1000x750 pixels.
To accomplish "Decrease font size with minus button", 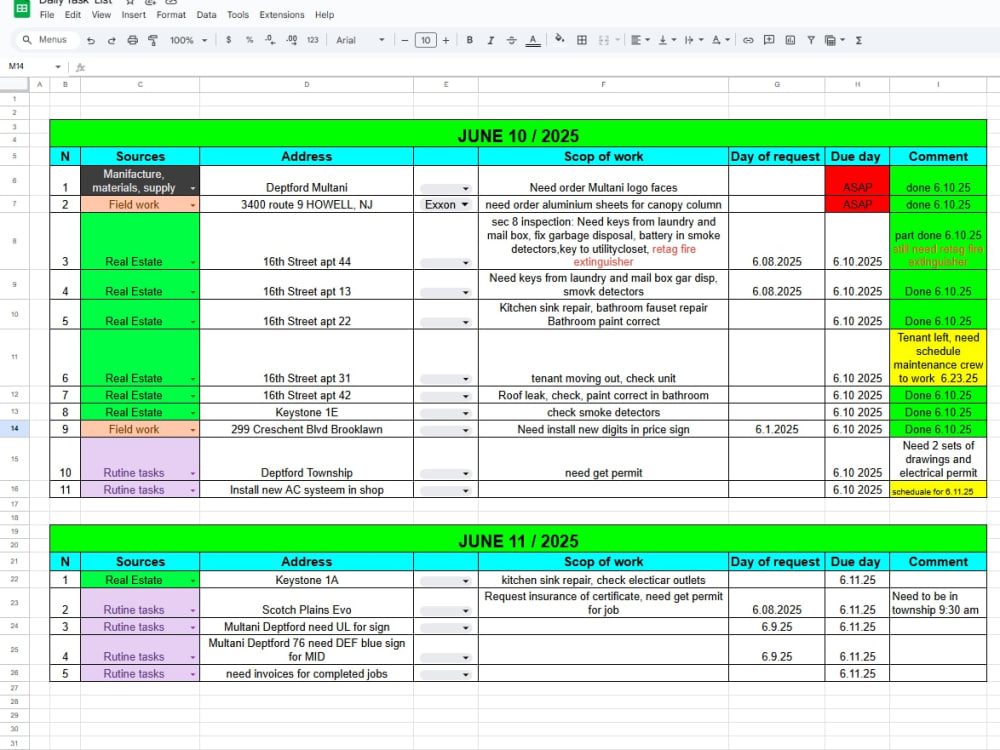I will [x=404, y=40].
